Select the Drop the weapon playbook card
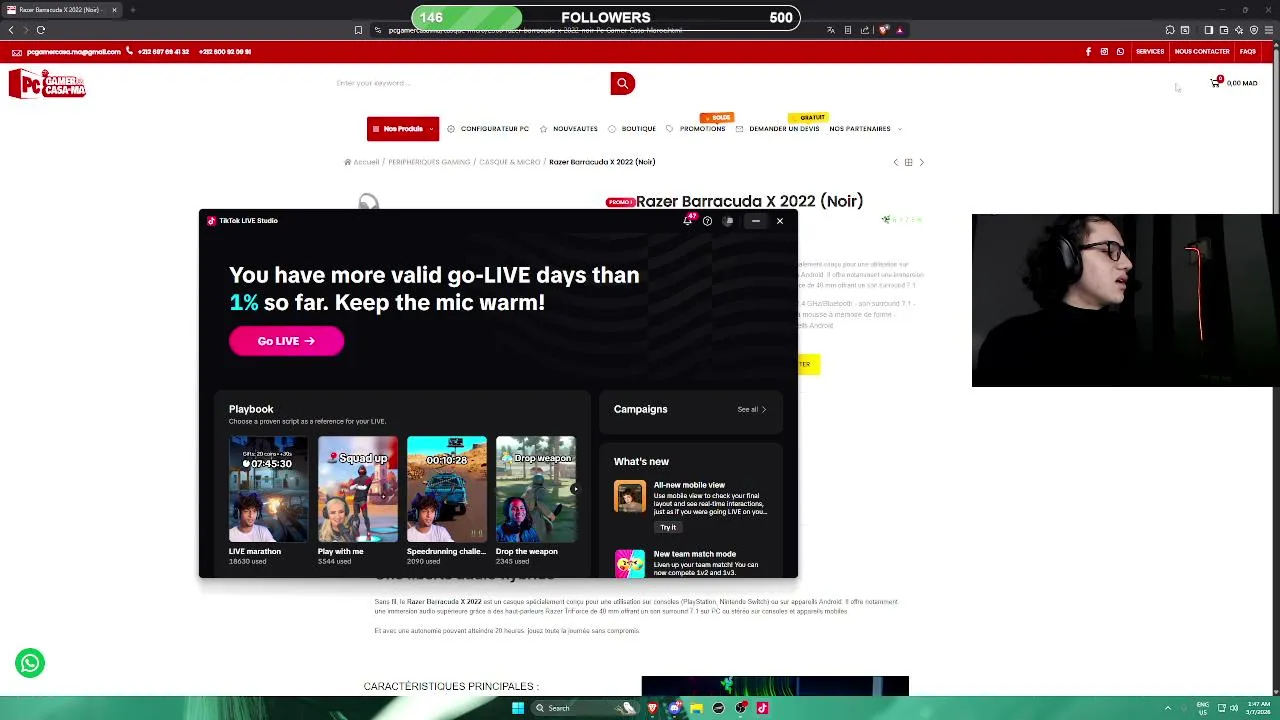The width and height of the screenshot is (1280, 720). coord(535,500)
